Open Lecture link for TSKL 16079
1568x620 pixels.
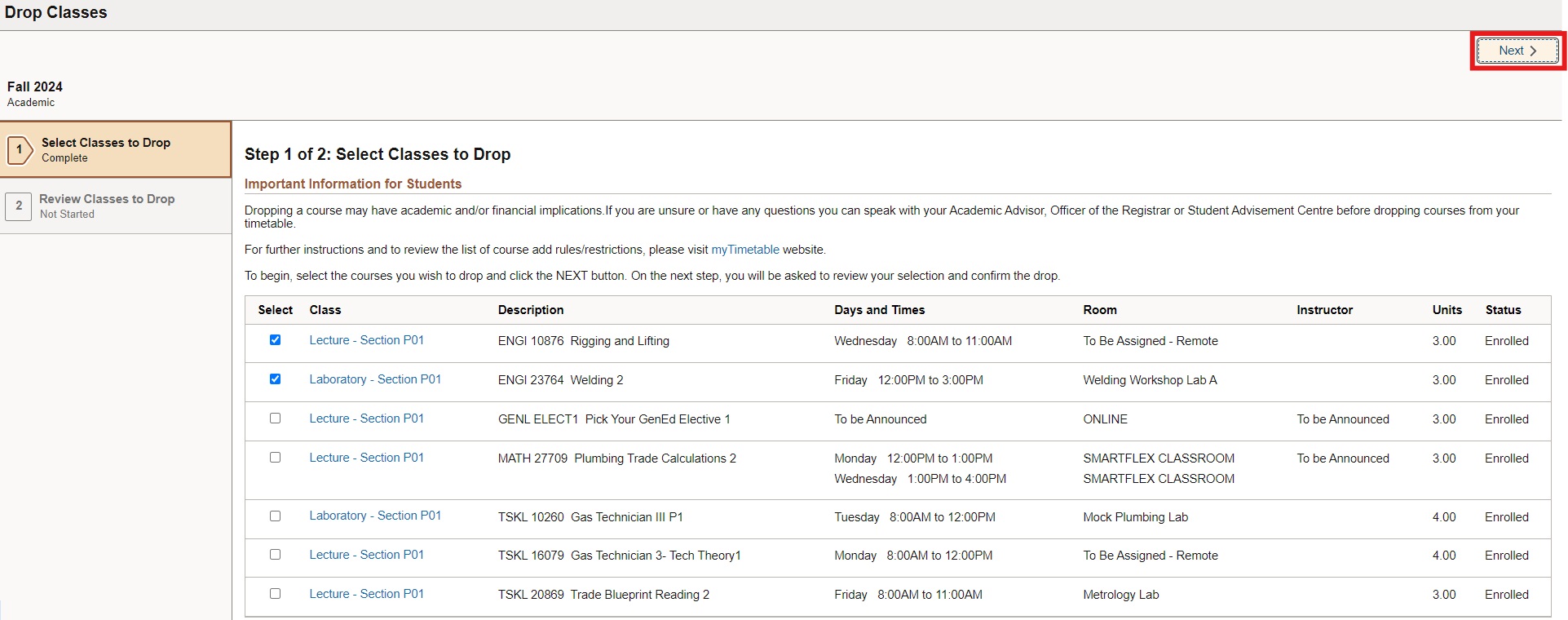tap(366, 555)
